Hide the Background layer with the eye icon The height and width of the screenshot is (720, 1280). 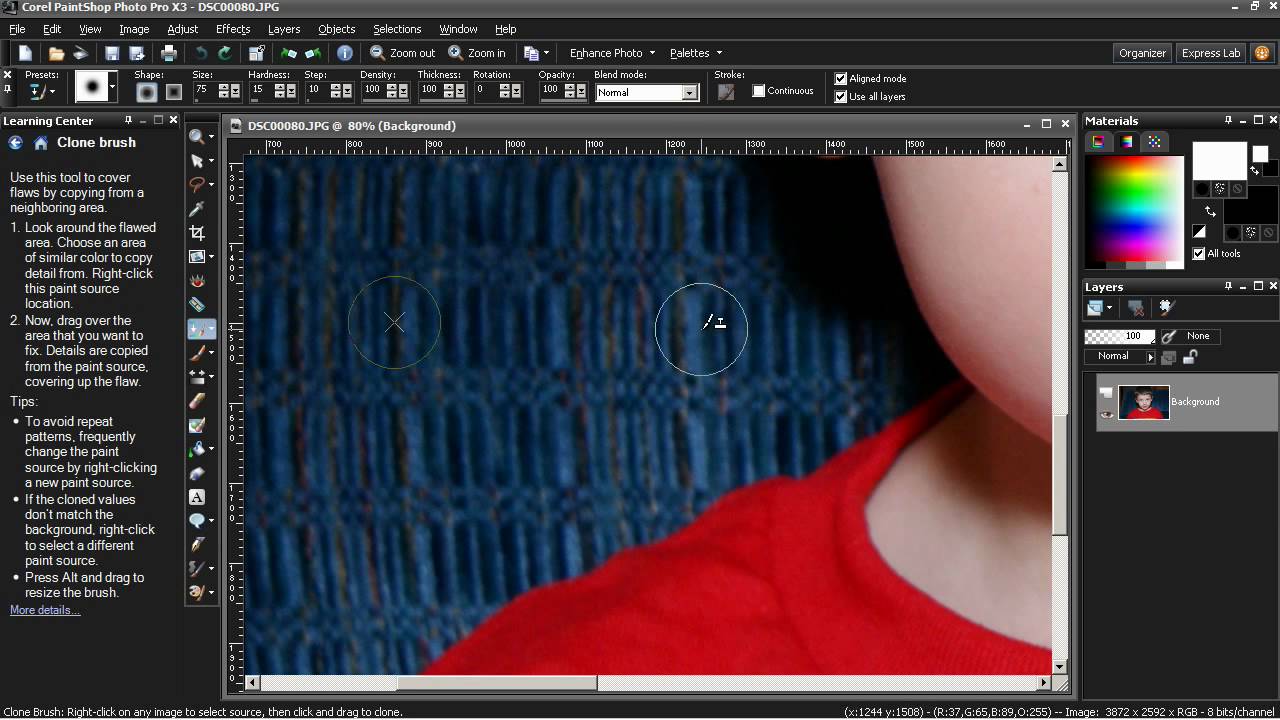1106,414
